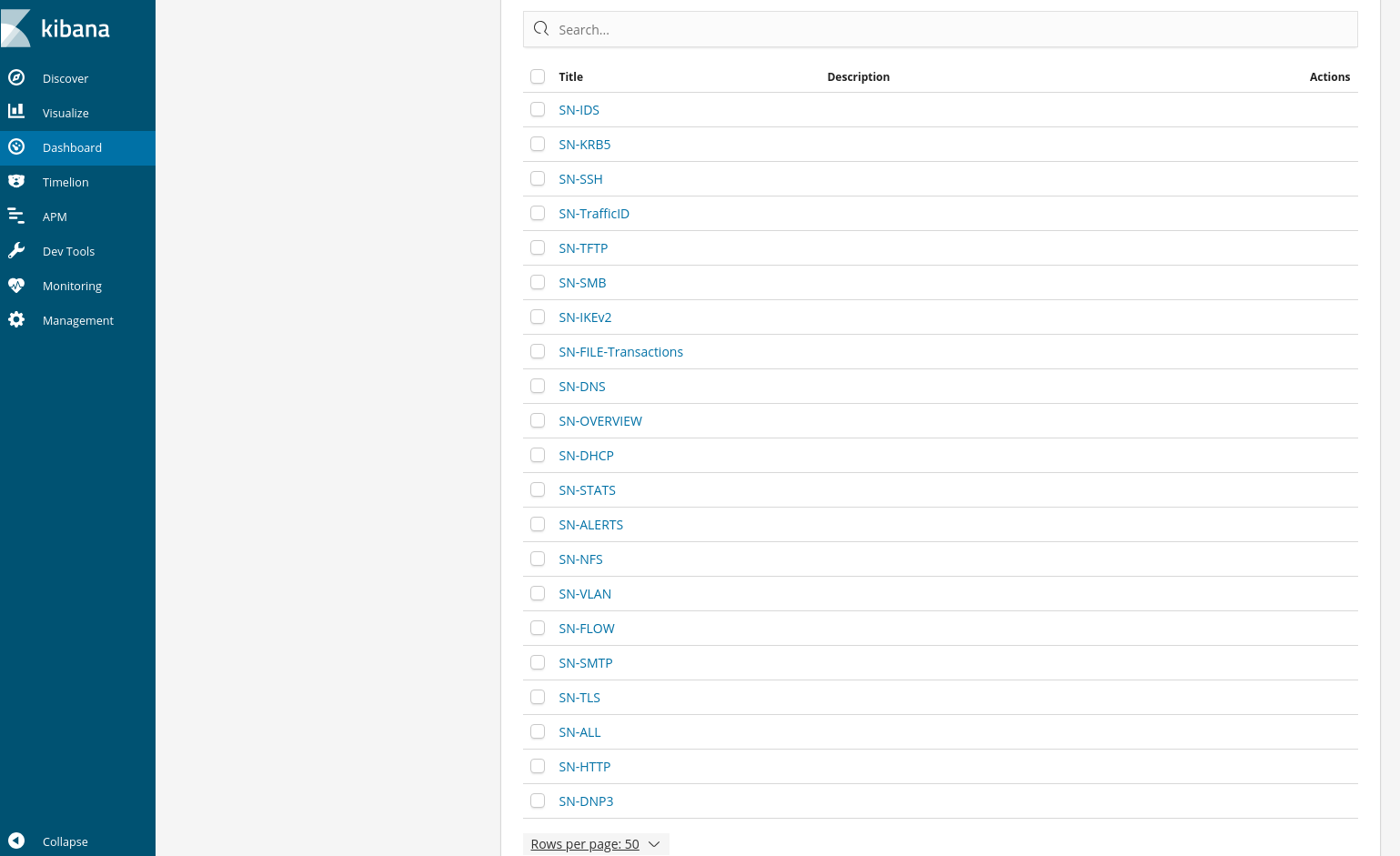The height and width of the screenshot is (856, 1400).
Task: Check the SN-TrafficID row checkbox
Action: pyautogui.click(x=538, y=213)
